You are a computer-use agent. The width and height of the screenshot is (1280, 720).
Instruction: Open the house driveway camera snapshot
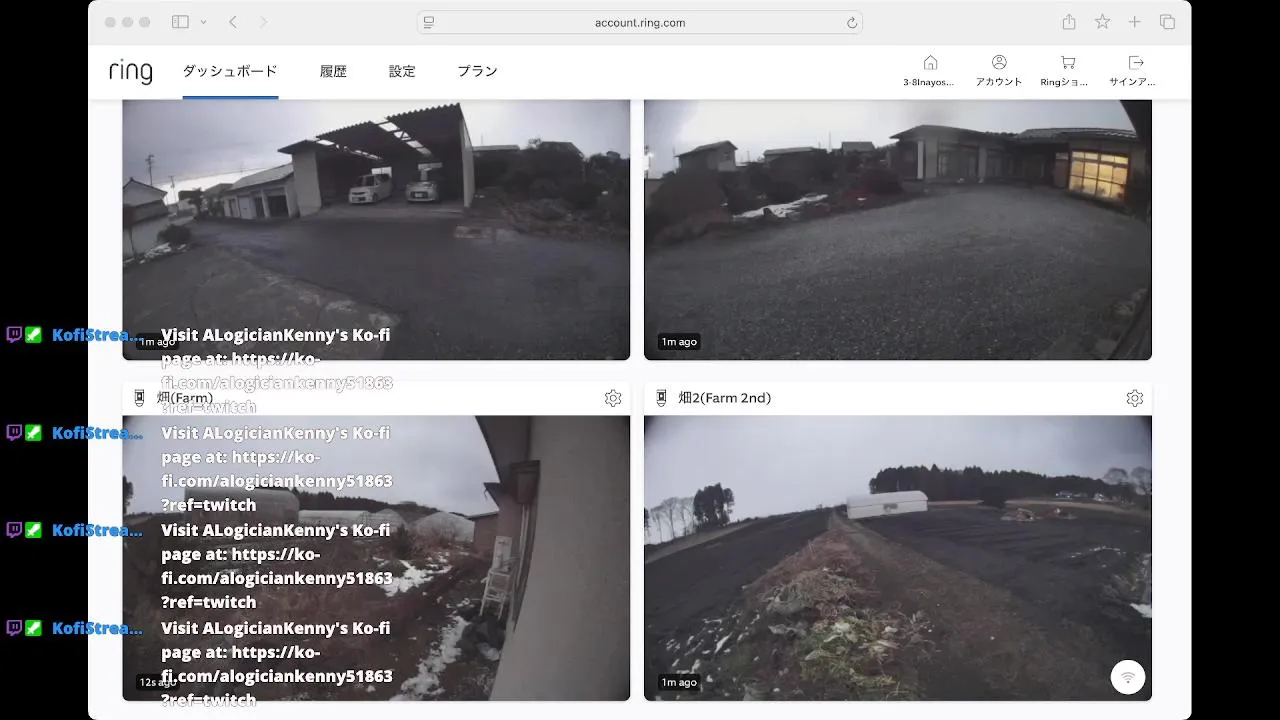(x=898, y=230)
